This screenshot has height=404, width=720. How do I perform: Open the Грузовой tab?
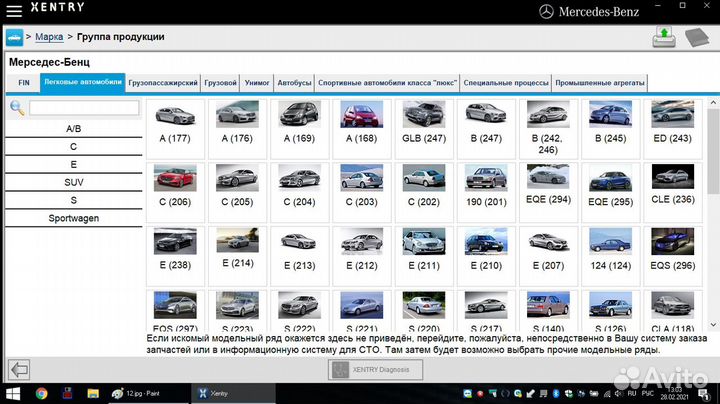pyautogui.click(x=220, y=83)
